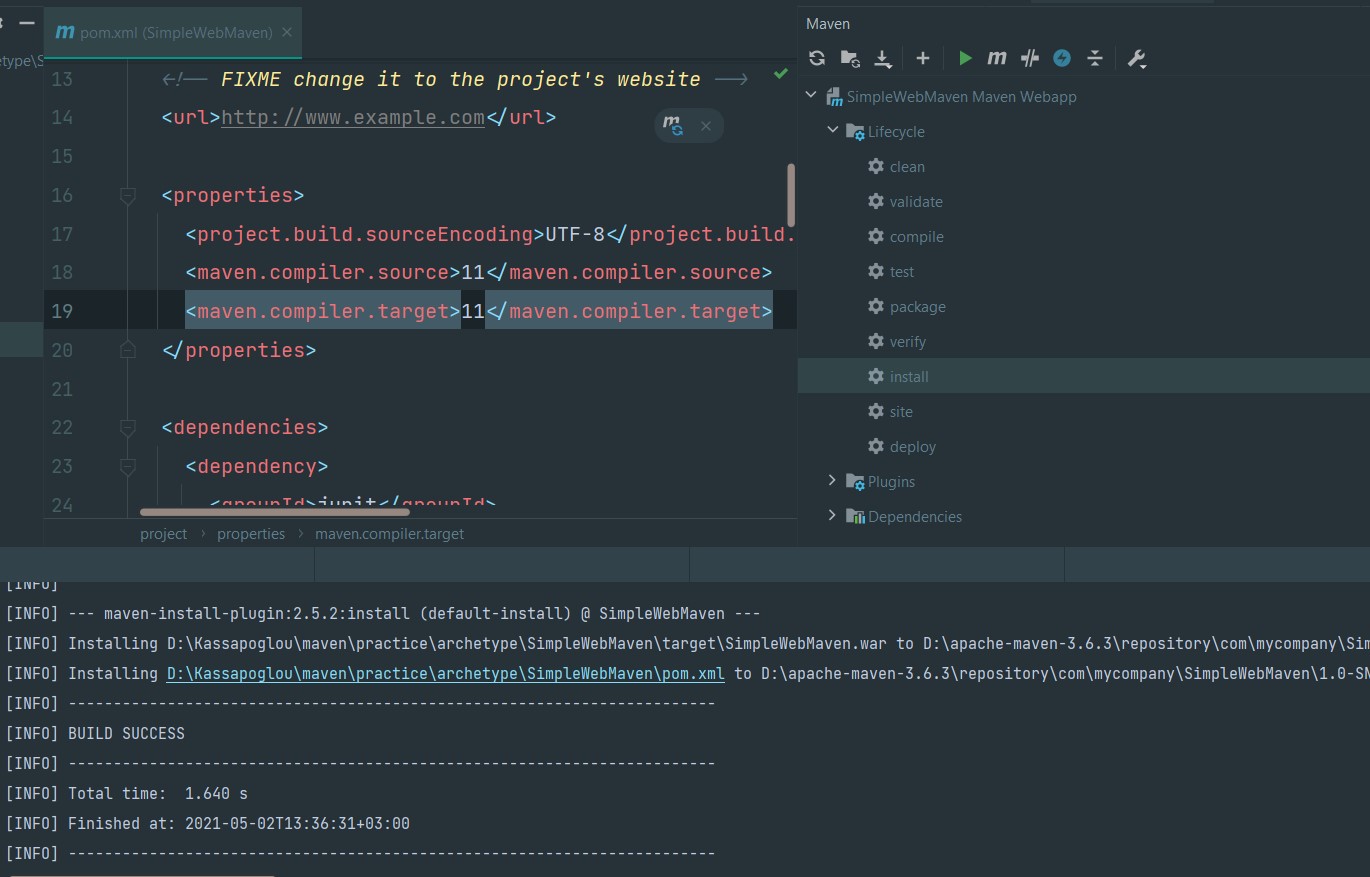Add Maven project with plus icon

(x=923, y=58)
